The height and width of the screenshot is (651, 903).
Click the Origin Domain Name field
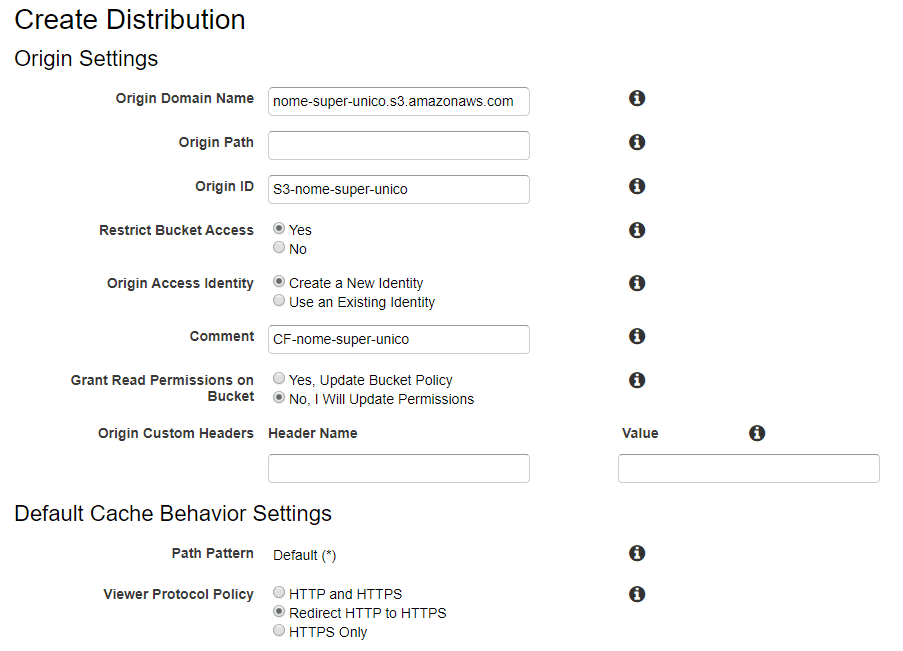click(x=398, y=101)
